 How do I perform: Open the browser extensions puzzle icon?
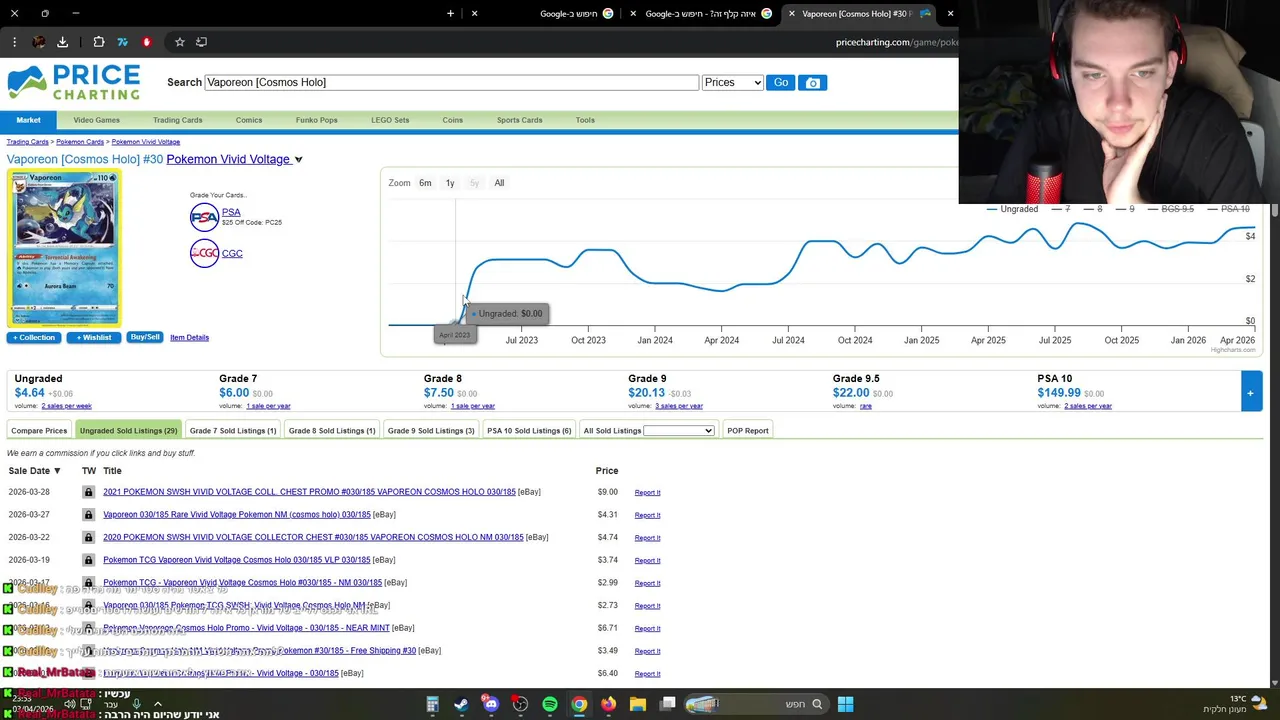[x=99, y=42]
